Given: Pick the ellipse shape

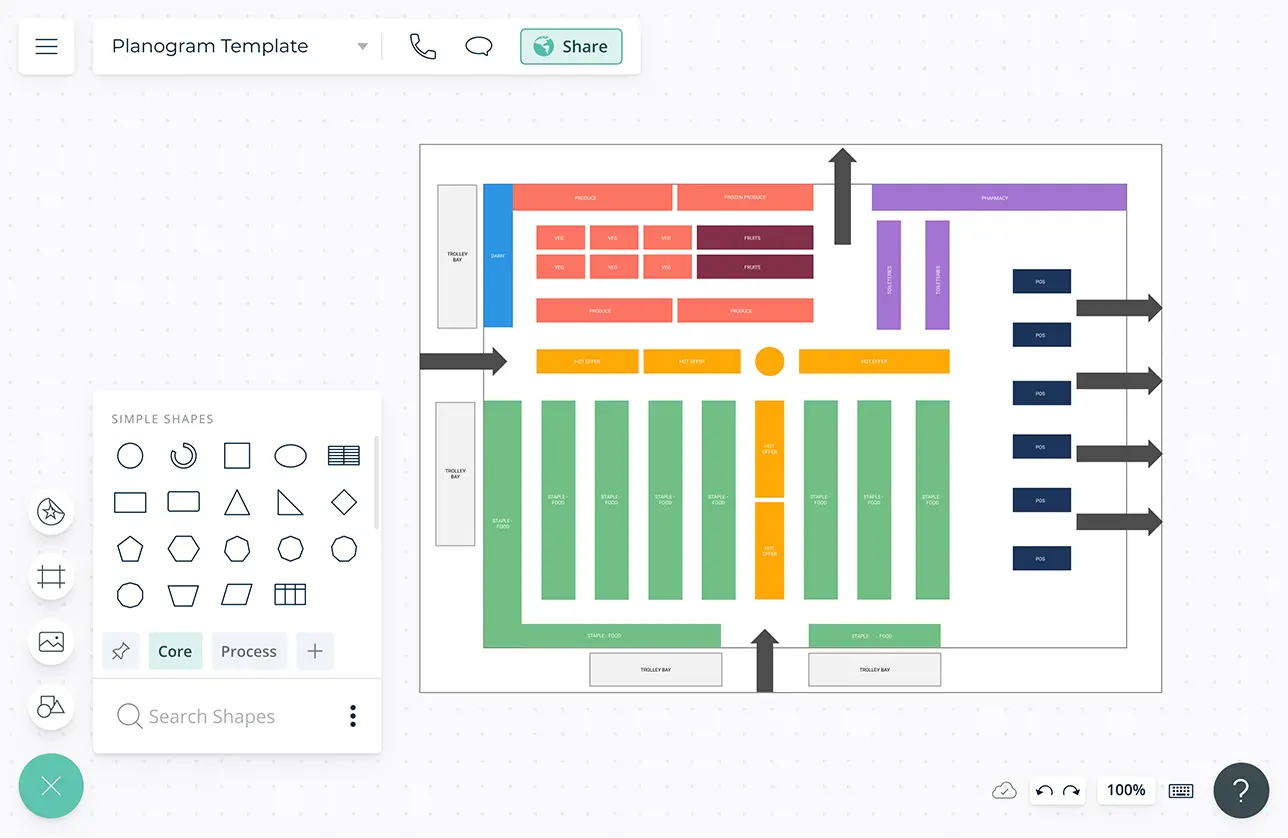Looking at the screenshot, I should (291, 456).
